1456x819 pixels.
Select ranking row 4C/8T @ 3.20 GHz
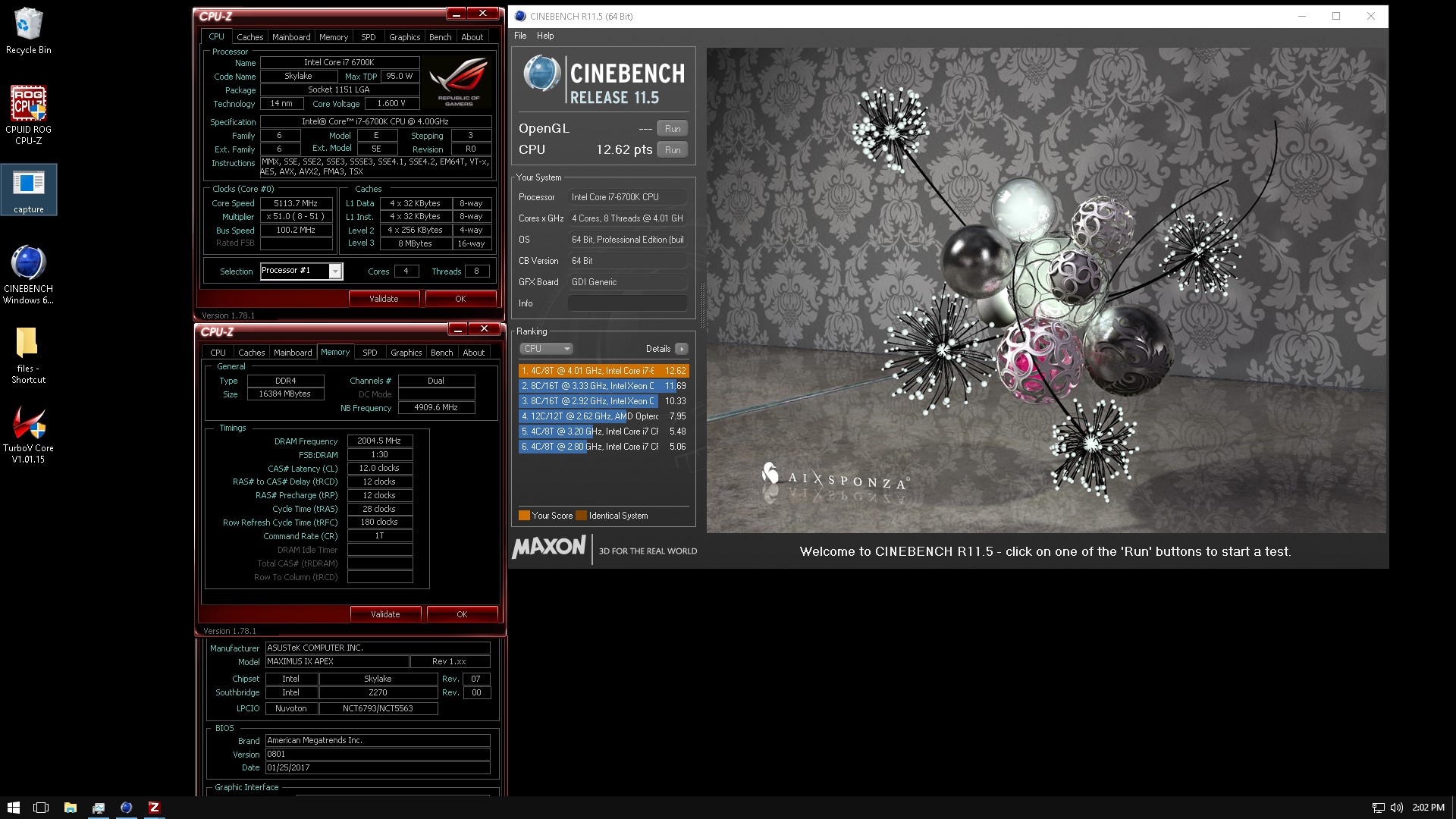click(x=604, y=431)
